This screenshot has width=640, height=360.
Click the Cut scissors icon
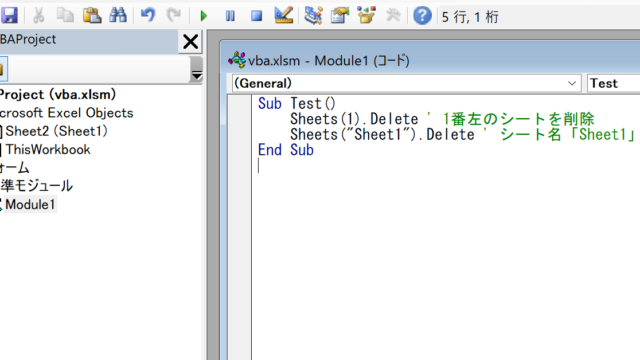click(39, 16)
